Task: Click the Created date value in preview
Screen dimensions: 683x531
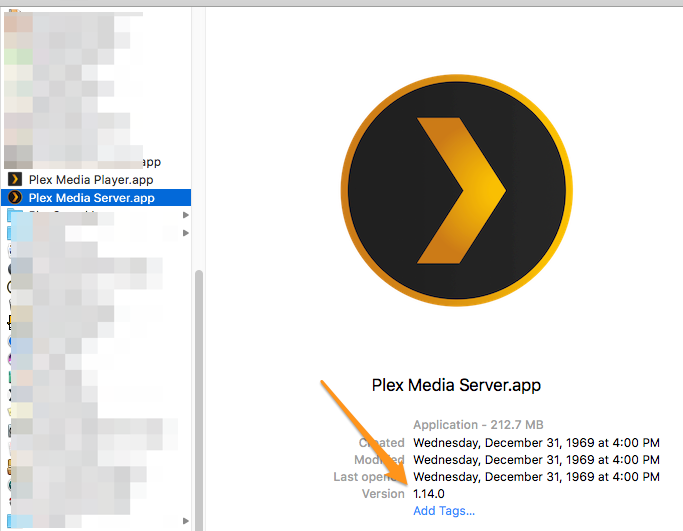Action: click(x=536, y=443)
